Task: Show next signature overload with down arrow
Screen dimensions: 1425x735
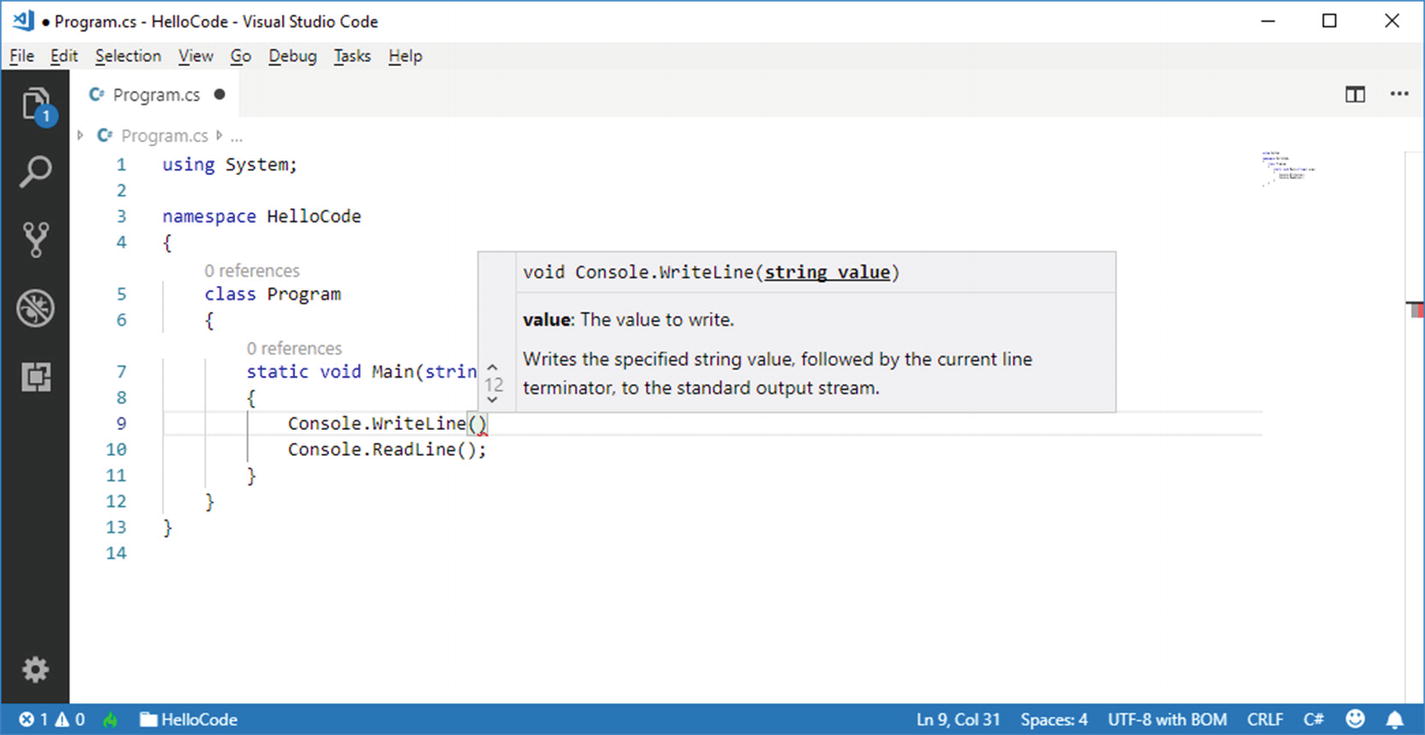Action: (x=493, y=400)
